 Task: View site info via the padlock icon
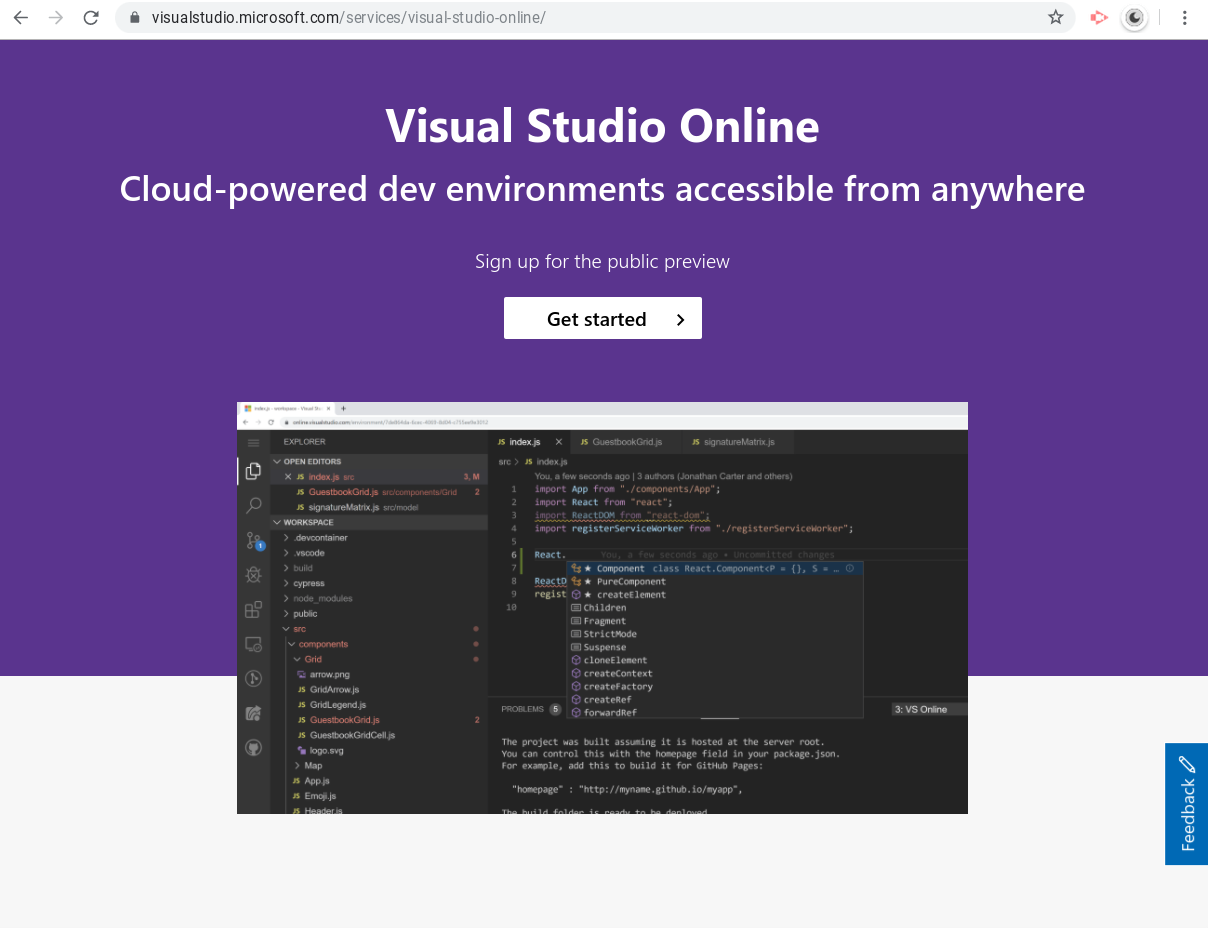tap(135, 18)
